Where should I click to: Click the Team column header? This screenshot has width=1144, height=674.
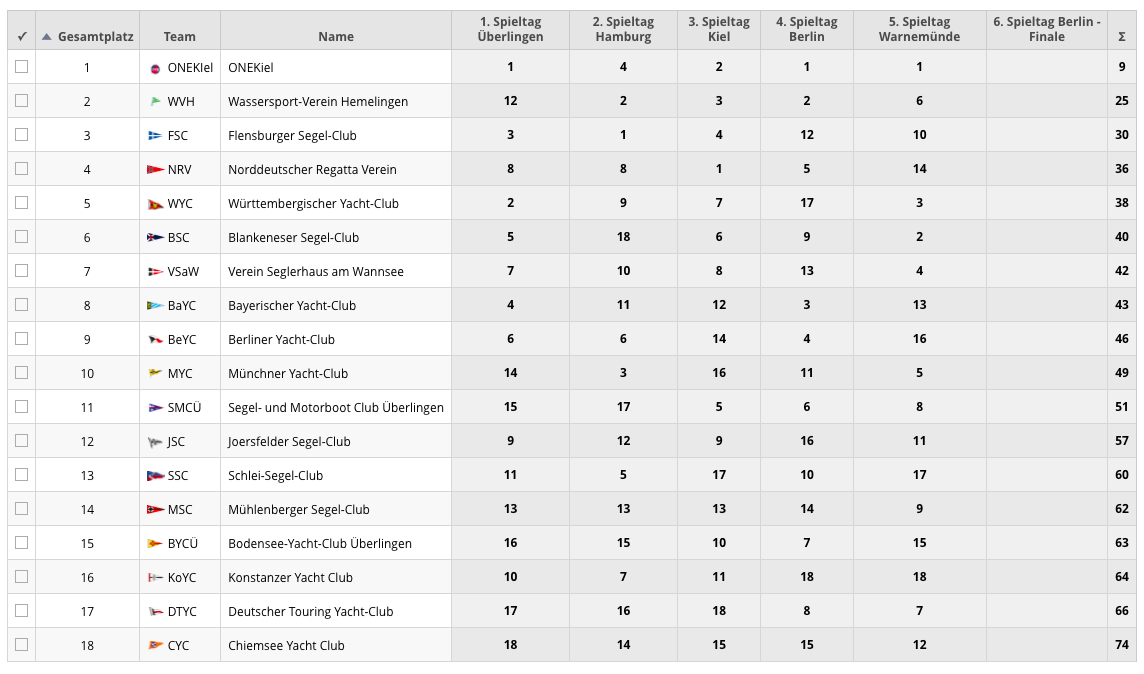coord(180,37)
